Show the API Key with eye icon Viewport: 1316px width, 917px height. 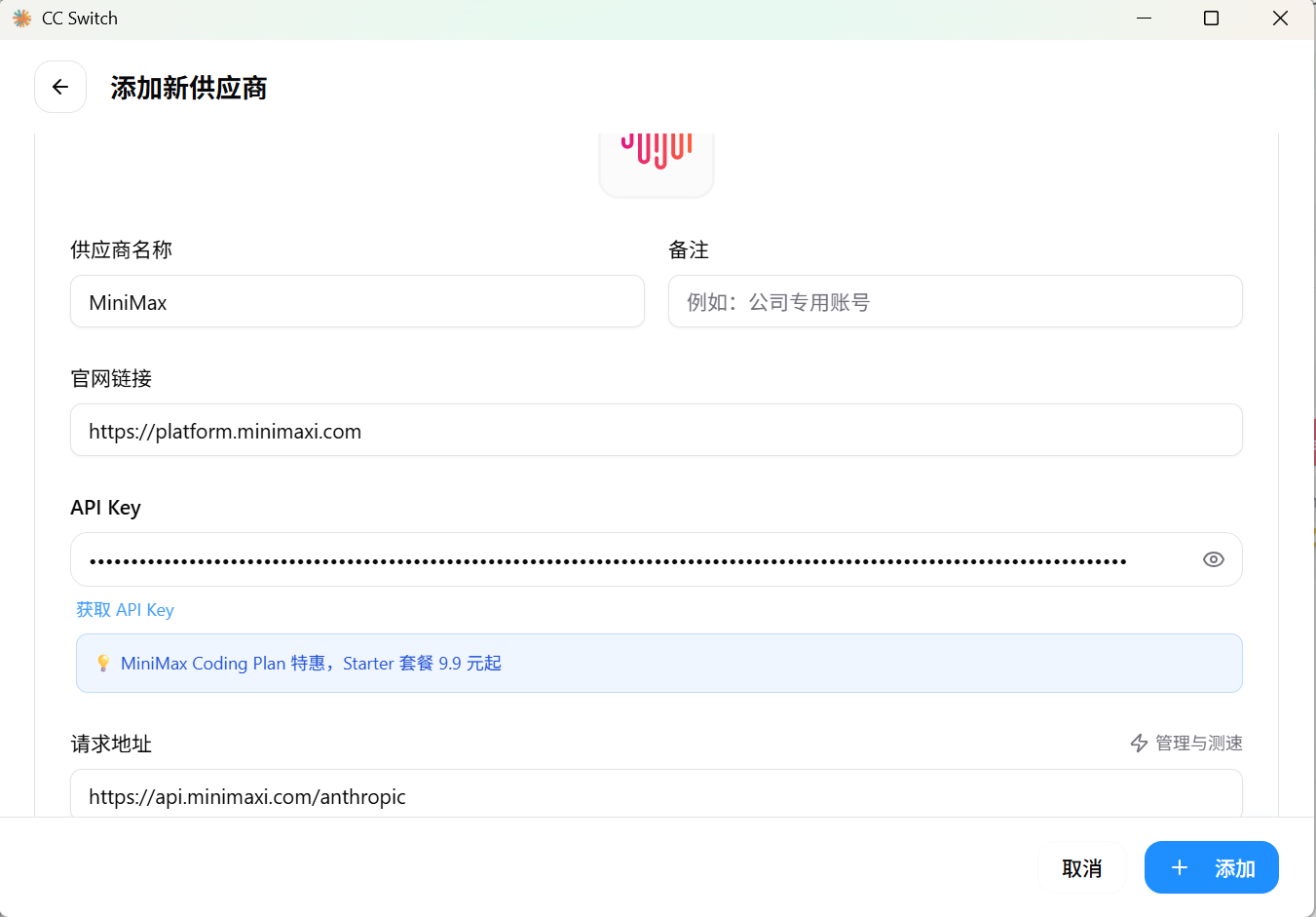[x=1213, y=559]
